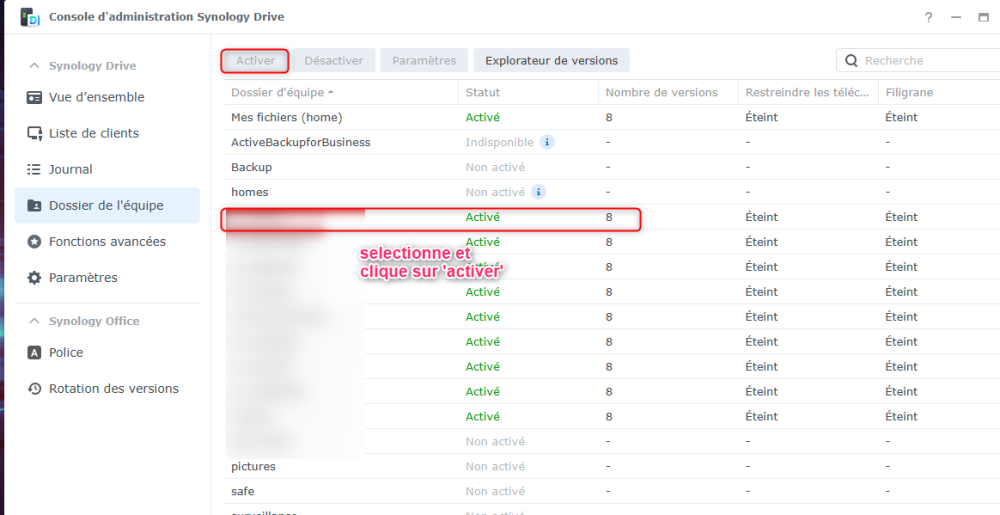Screen dimensions: 1000x515
Task: Sort by Dossier d'équipe column arrow
Action: click(330, 92)
